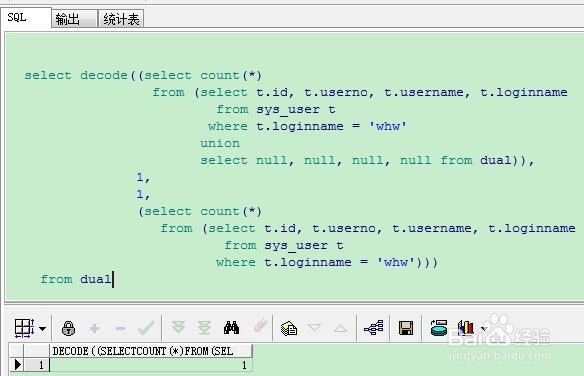Place cursor after 'from dual' in editor

[113, 279]
